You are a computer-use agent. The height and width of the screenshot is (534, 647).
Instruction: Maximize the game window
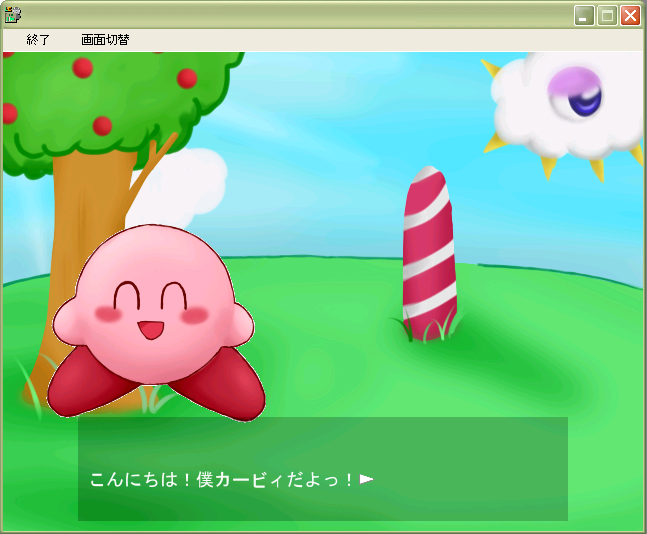coord(607,16)
